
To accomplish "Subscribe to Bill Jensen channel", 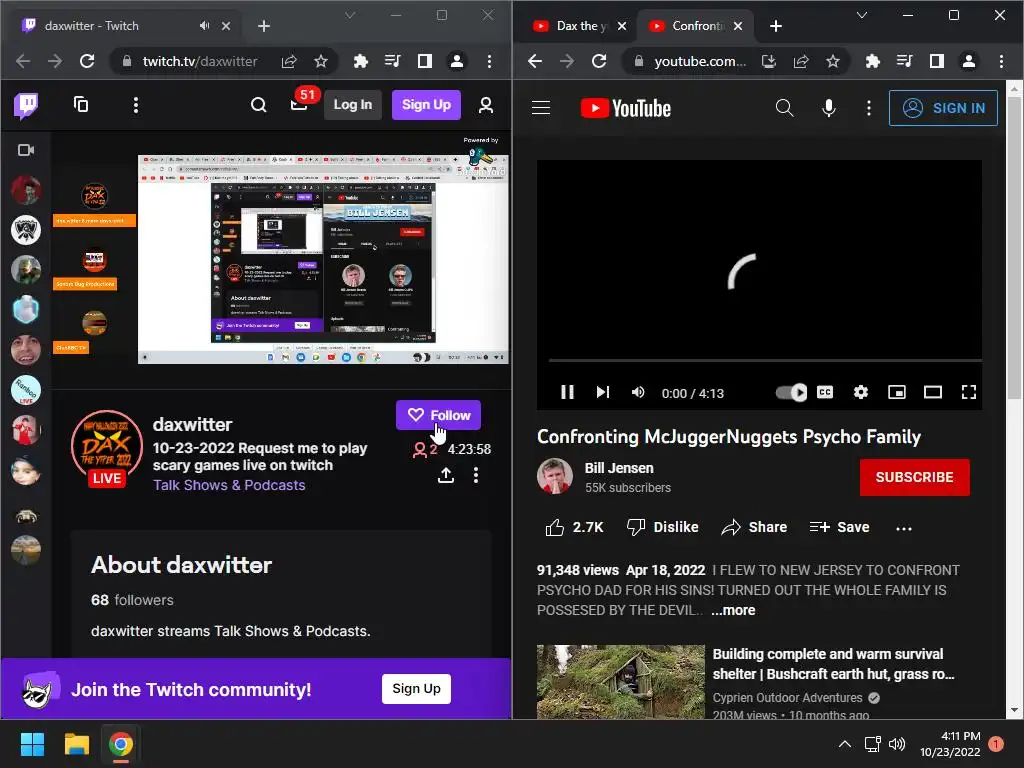I will (914, 477).
